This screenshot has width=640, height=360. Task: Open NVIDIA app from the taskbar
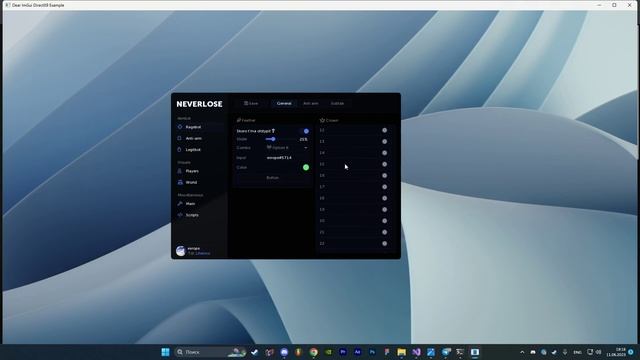tap(328, 352)
